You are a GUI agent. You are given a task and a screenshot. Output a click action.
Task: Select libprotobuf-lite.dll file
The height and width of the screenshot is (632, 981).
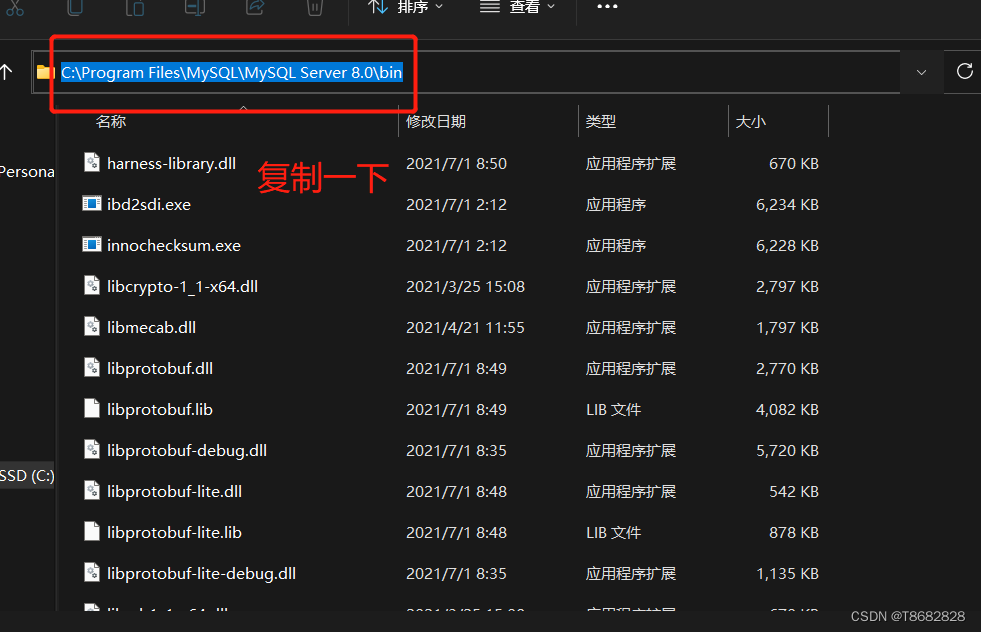pos(175,491)
